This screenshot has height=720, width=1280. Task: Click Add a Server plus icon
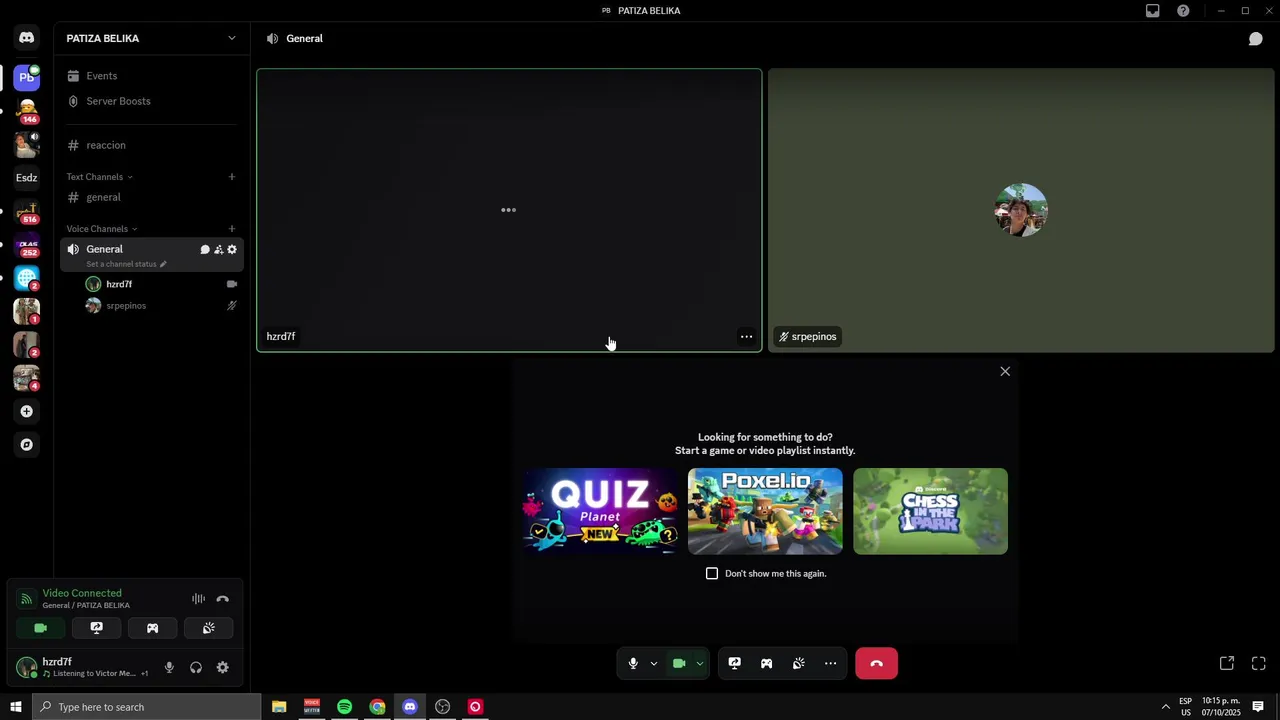click(x=26, y=411)
